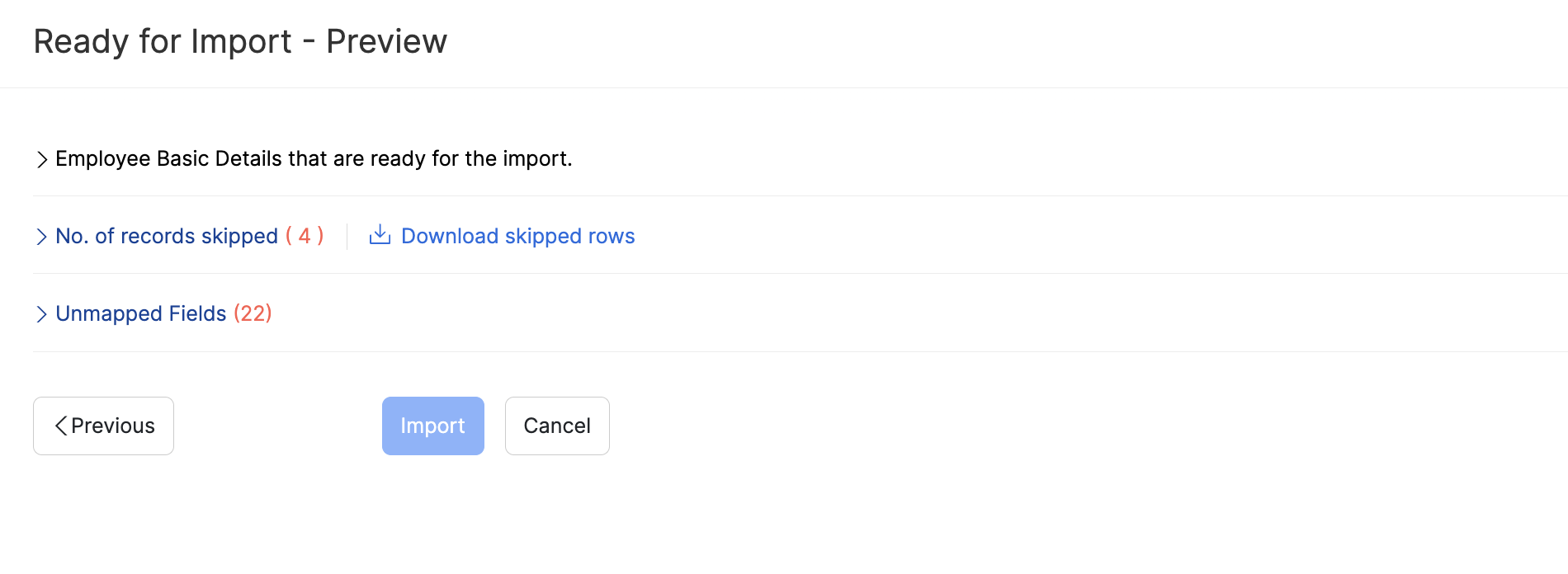Click the back arrow inside Previous button
Screen dimensions: 1568x574
(60, 426)
